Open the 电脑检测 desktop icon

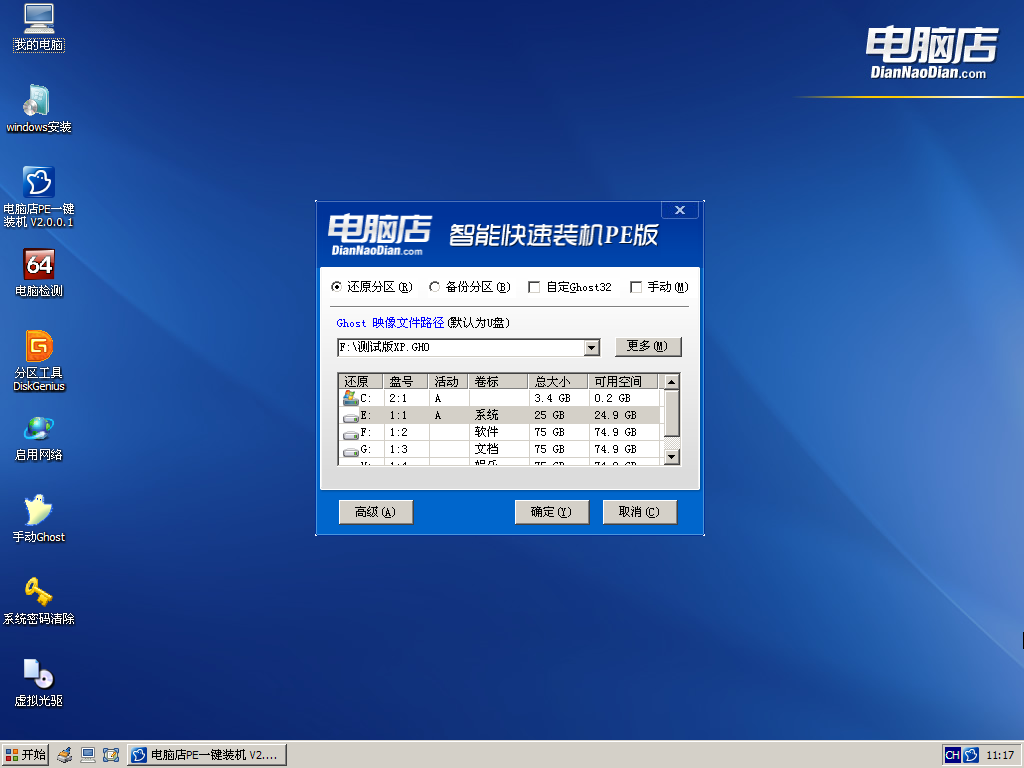(38, 265)
